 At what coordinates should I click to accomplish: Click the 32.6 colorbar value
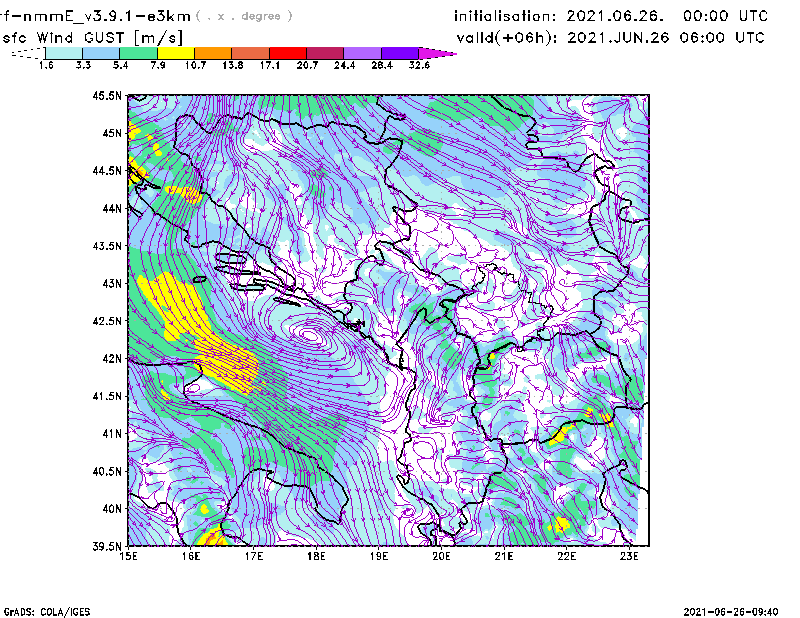[419, 65]
